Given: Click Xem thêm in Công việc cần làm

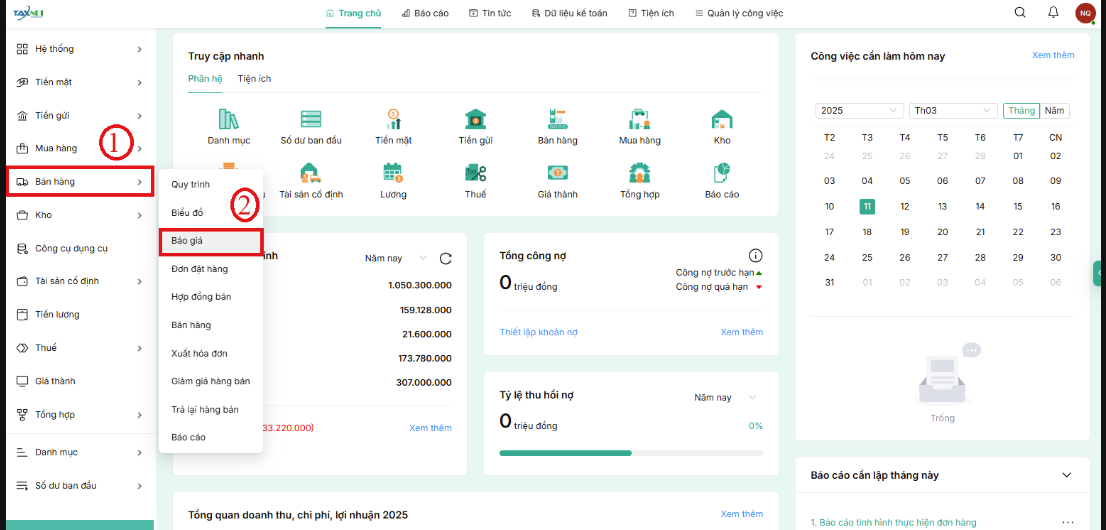Looking at the screenshot, I should [1053, 55].
